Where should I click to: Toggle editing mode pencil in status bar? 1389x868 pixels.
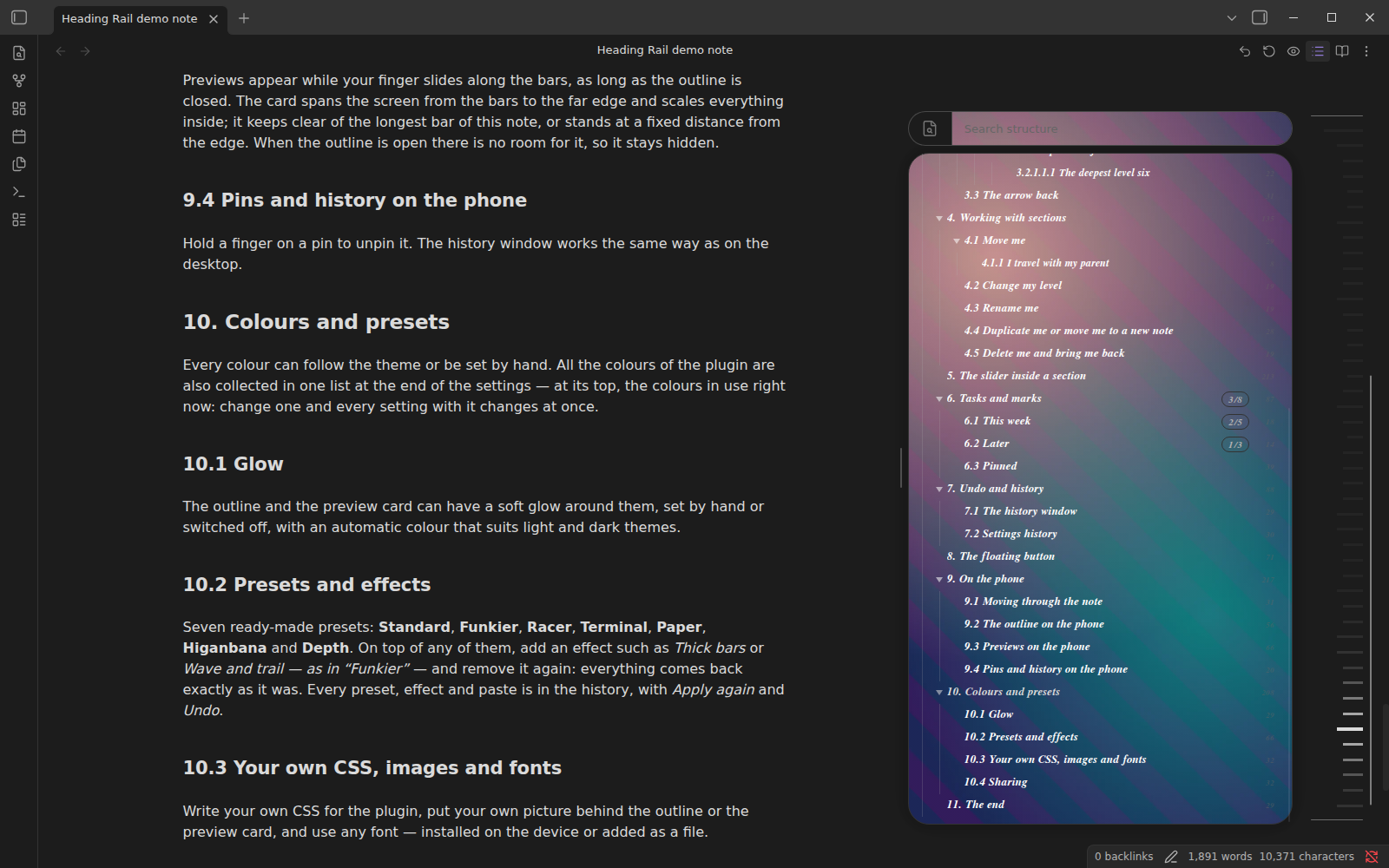(1171, 857)
